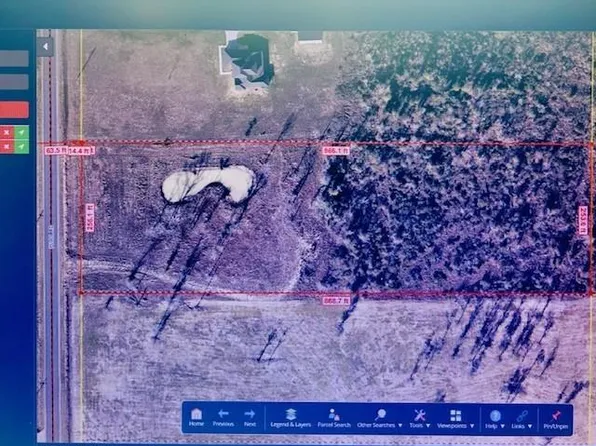Open the Tools dropdown menu
Image resolution: width=596 pixels, height=446 pixels.
point(420,419)
